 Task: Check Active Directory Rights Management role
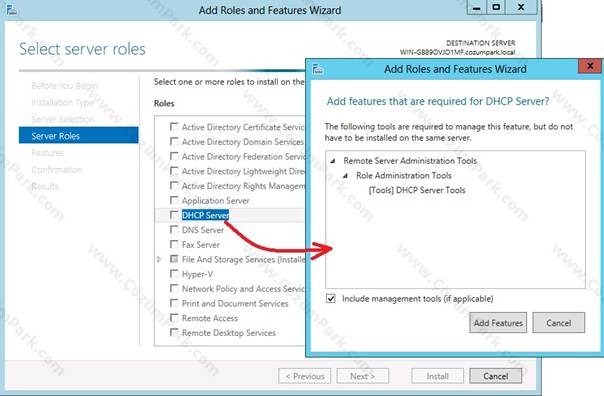coord(174,186)
